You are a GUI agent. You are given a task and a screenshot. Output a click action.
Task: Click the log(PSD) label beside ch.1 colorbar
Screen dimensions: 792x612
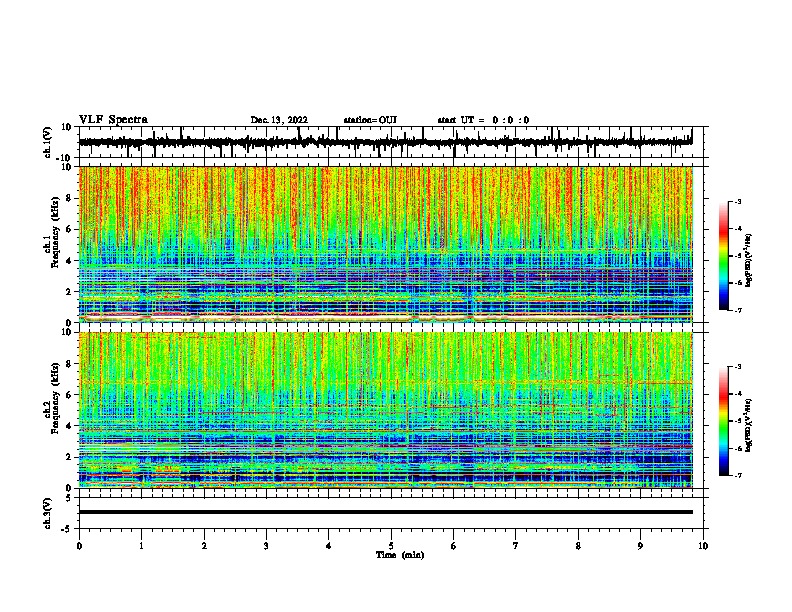(x=749, y=260)
